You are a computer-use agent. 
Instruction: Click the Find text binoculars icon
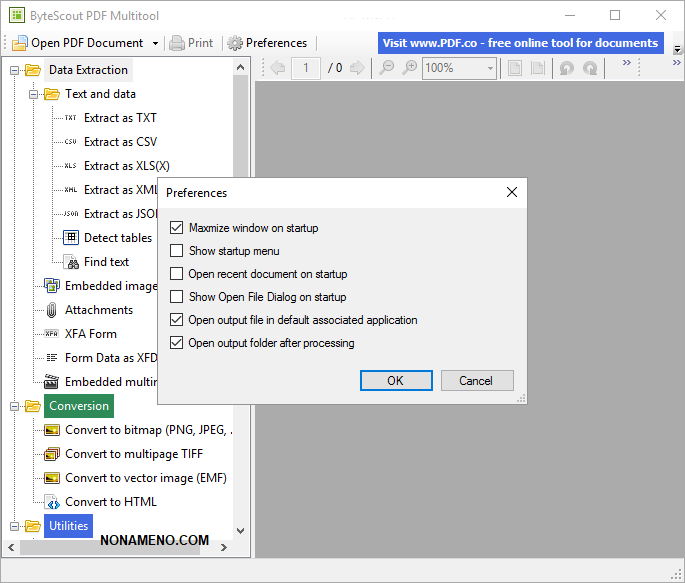(71, 262)
